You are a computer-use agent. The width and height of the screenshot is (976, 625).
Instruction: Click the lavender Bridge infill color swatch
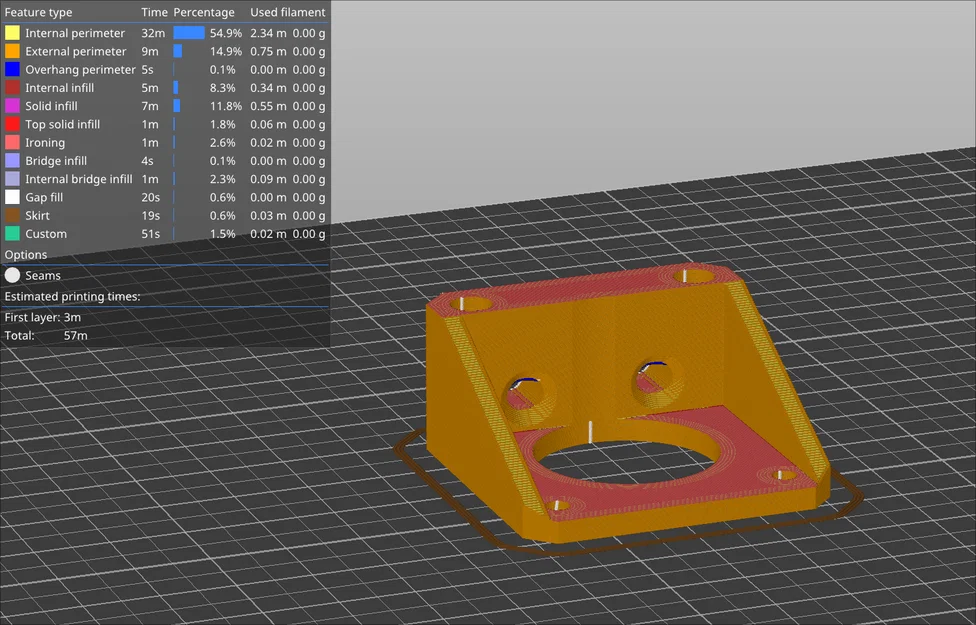coord(12,161)
